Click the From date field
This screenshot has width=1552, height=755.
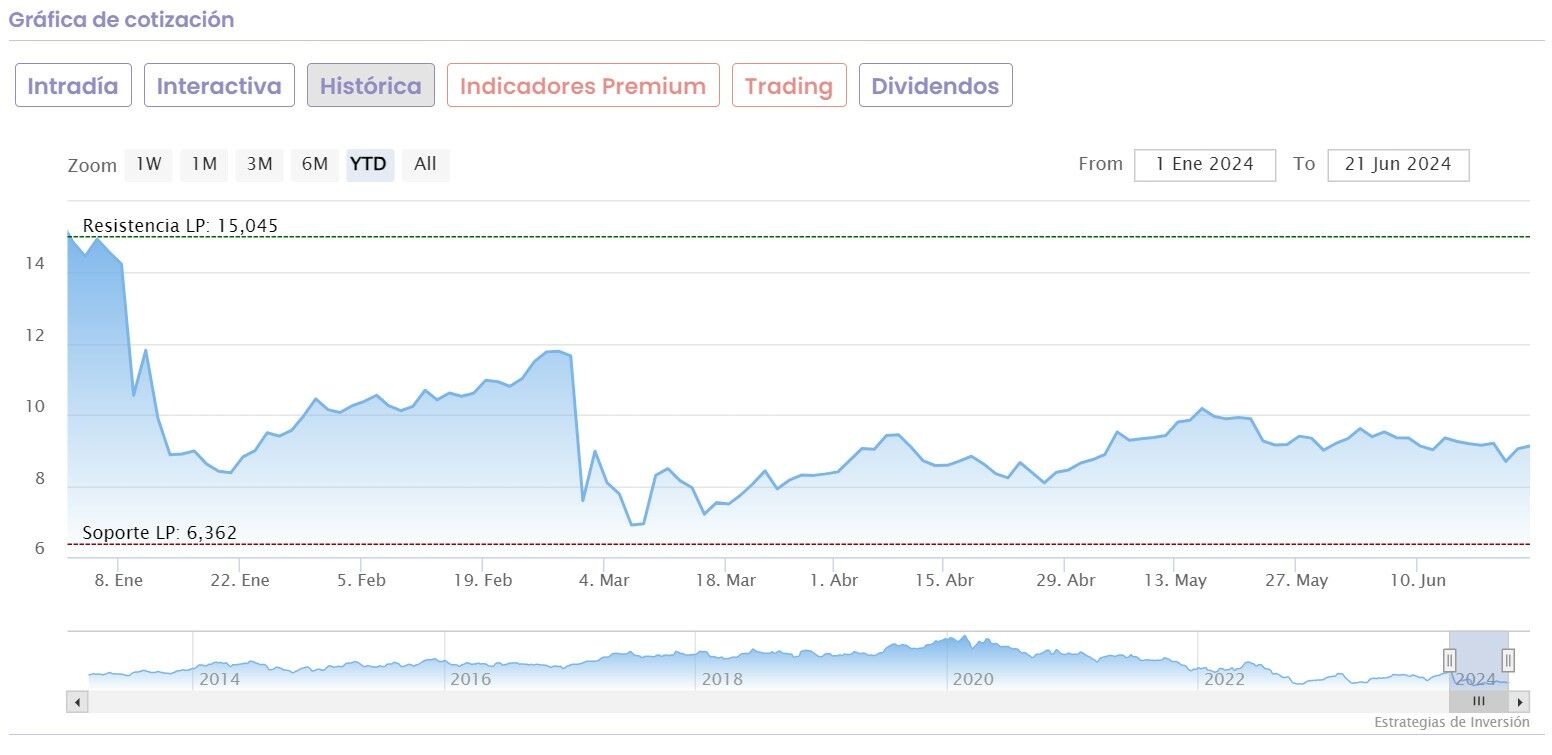[x=1204, y=165]
